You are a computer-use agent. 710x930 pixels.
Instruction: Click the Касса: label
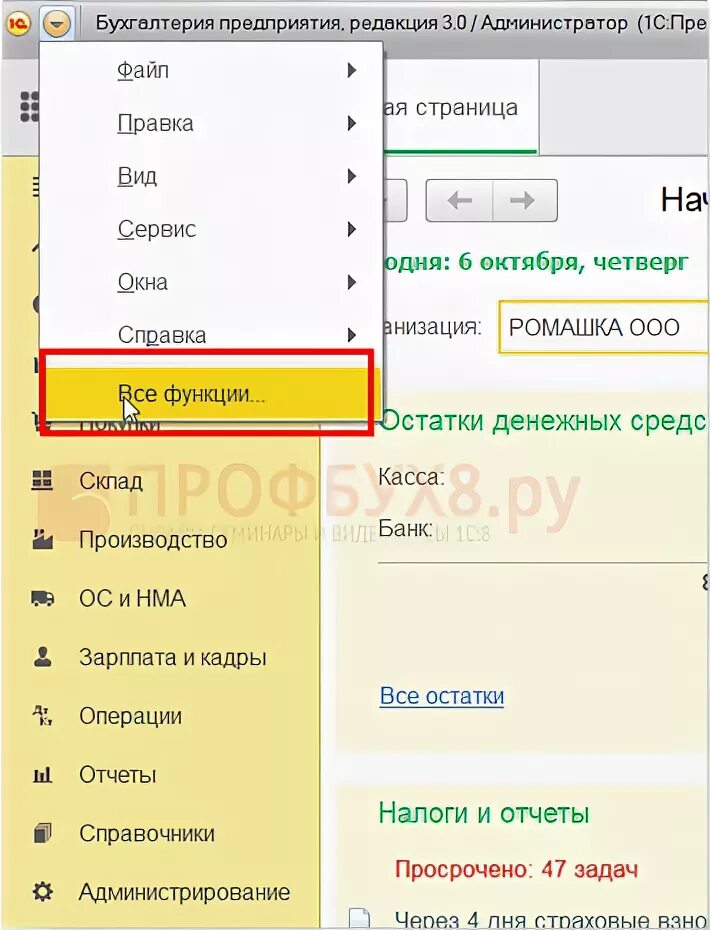coord(411,476)
